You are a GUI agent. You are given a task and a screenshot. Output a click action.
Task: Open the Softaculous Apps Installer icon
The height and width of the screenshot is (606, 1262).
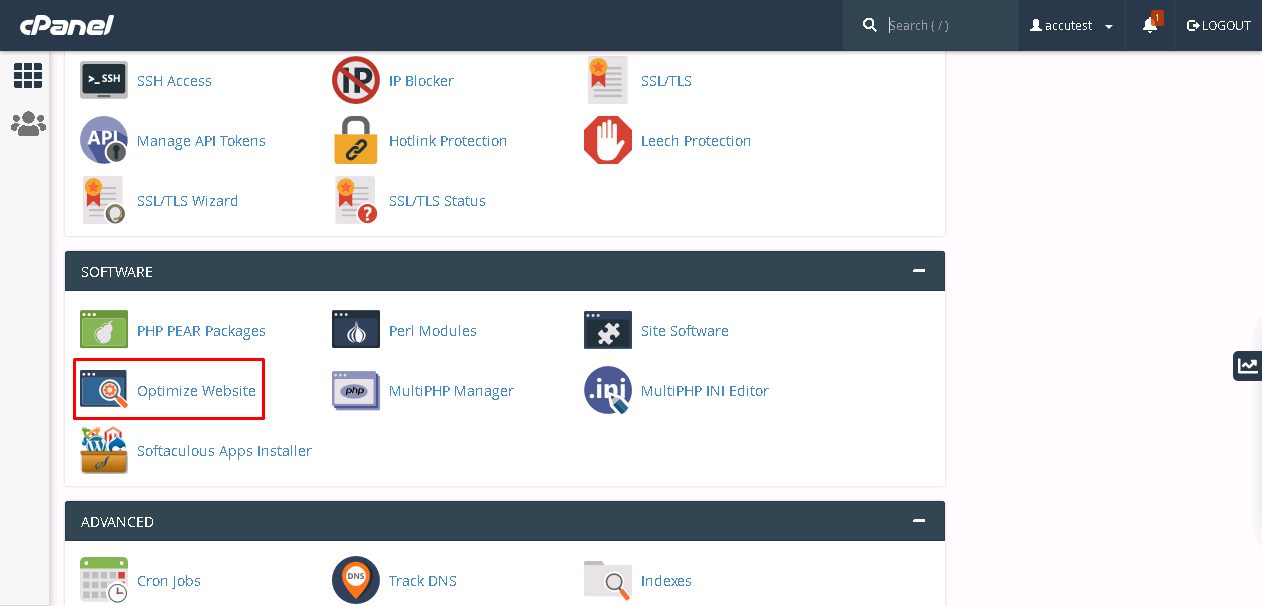(x=104, y=450)
